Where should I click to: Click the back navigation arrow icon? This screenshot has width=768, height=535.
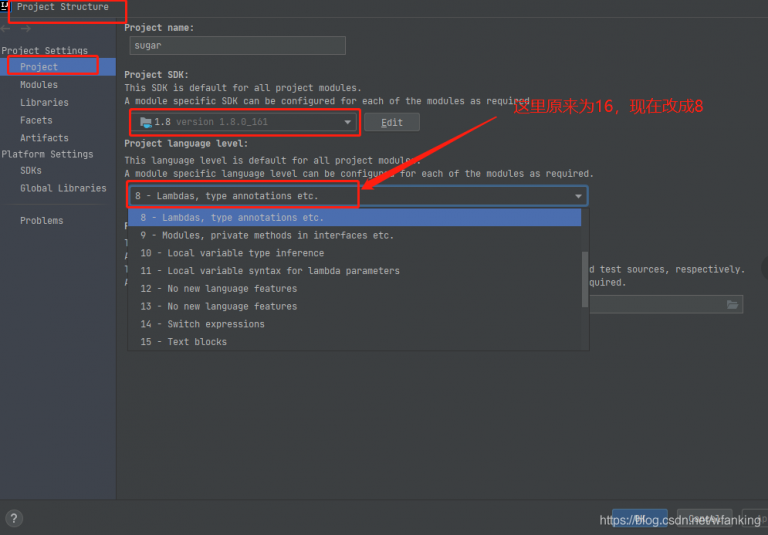tap(7, 29)
